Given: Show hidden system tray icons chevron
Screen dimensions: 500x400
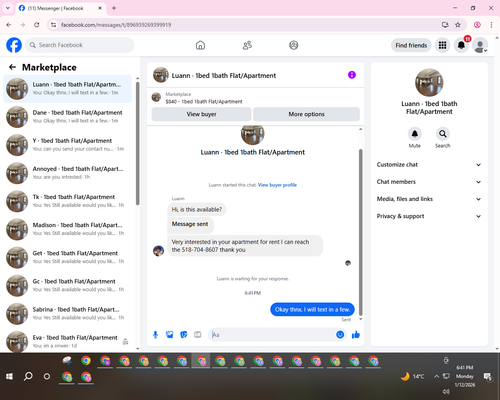Looking at the screenshot, I should 436,376.
